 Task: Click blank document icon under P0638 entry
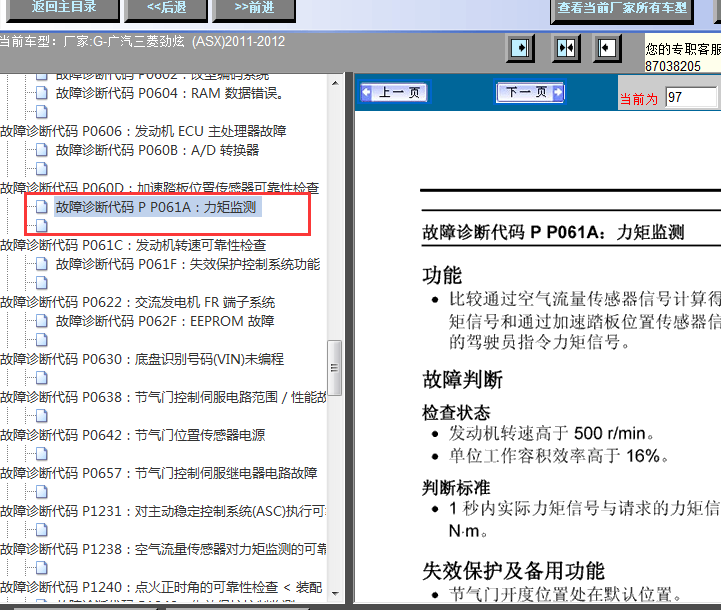tap(42, 416)
